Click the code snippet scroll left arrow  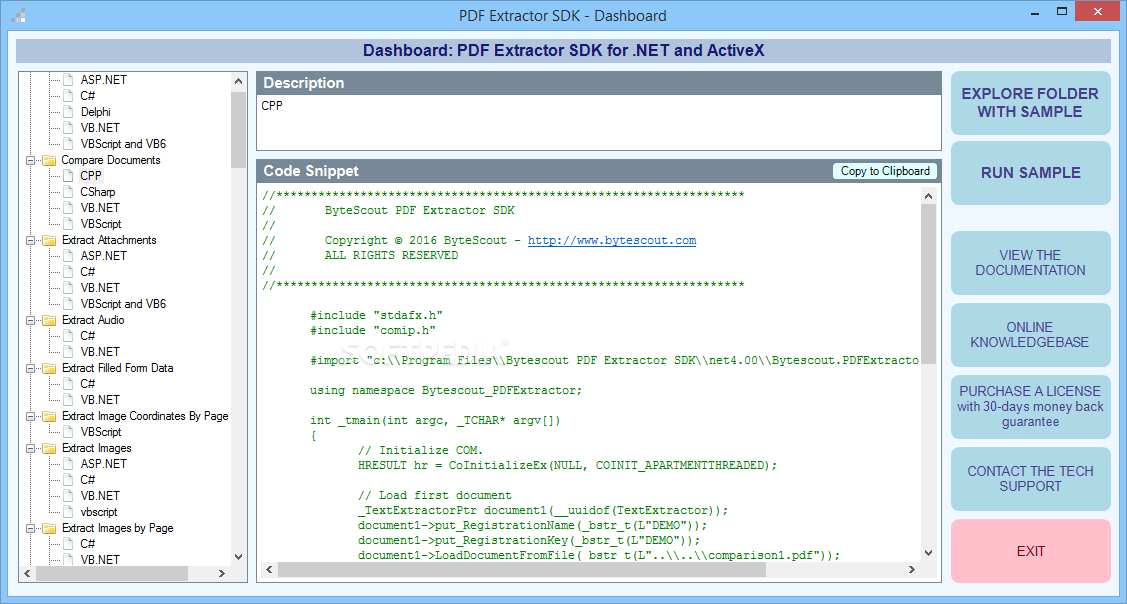[269, 569]
